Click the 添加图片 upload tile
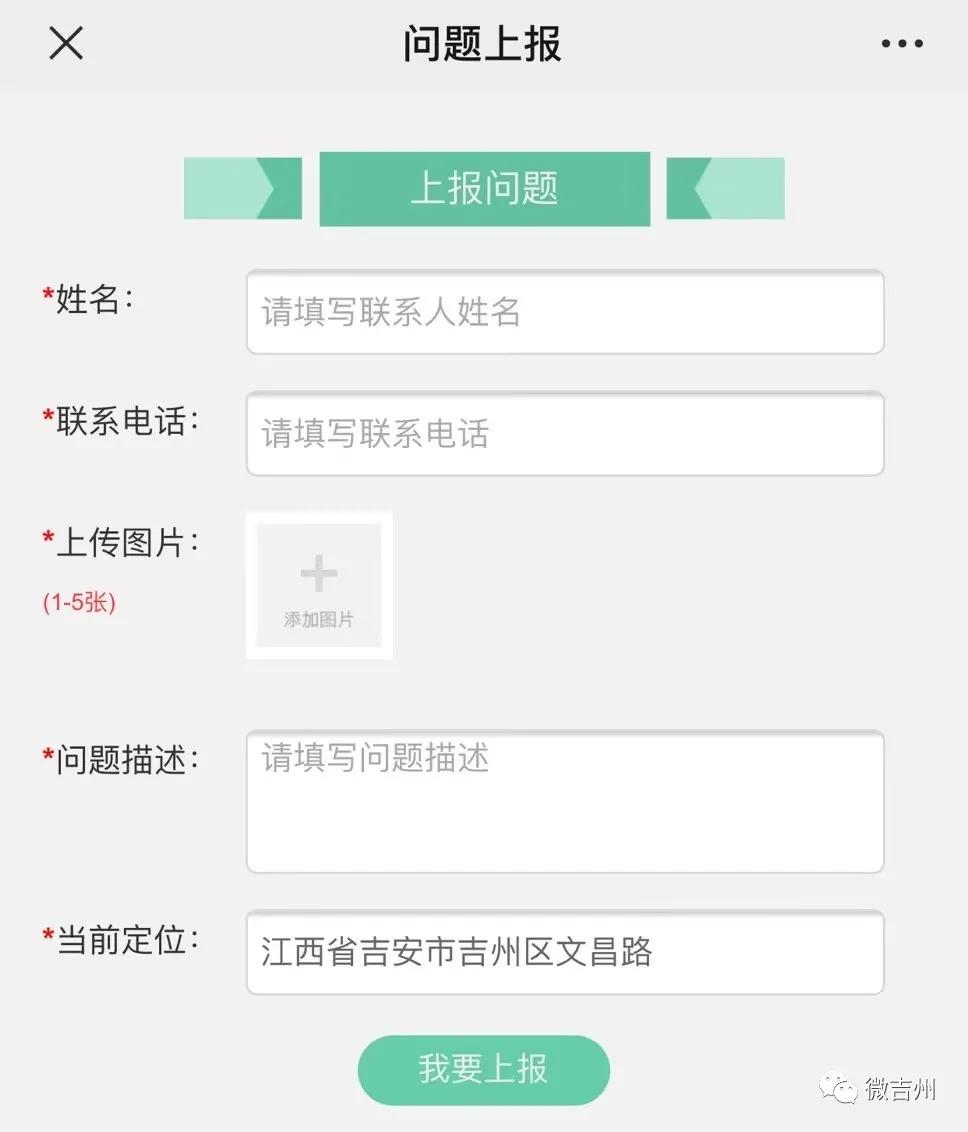Screen dimensions: 968x1132 [318, 585]
